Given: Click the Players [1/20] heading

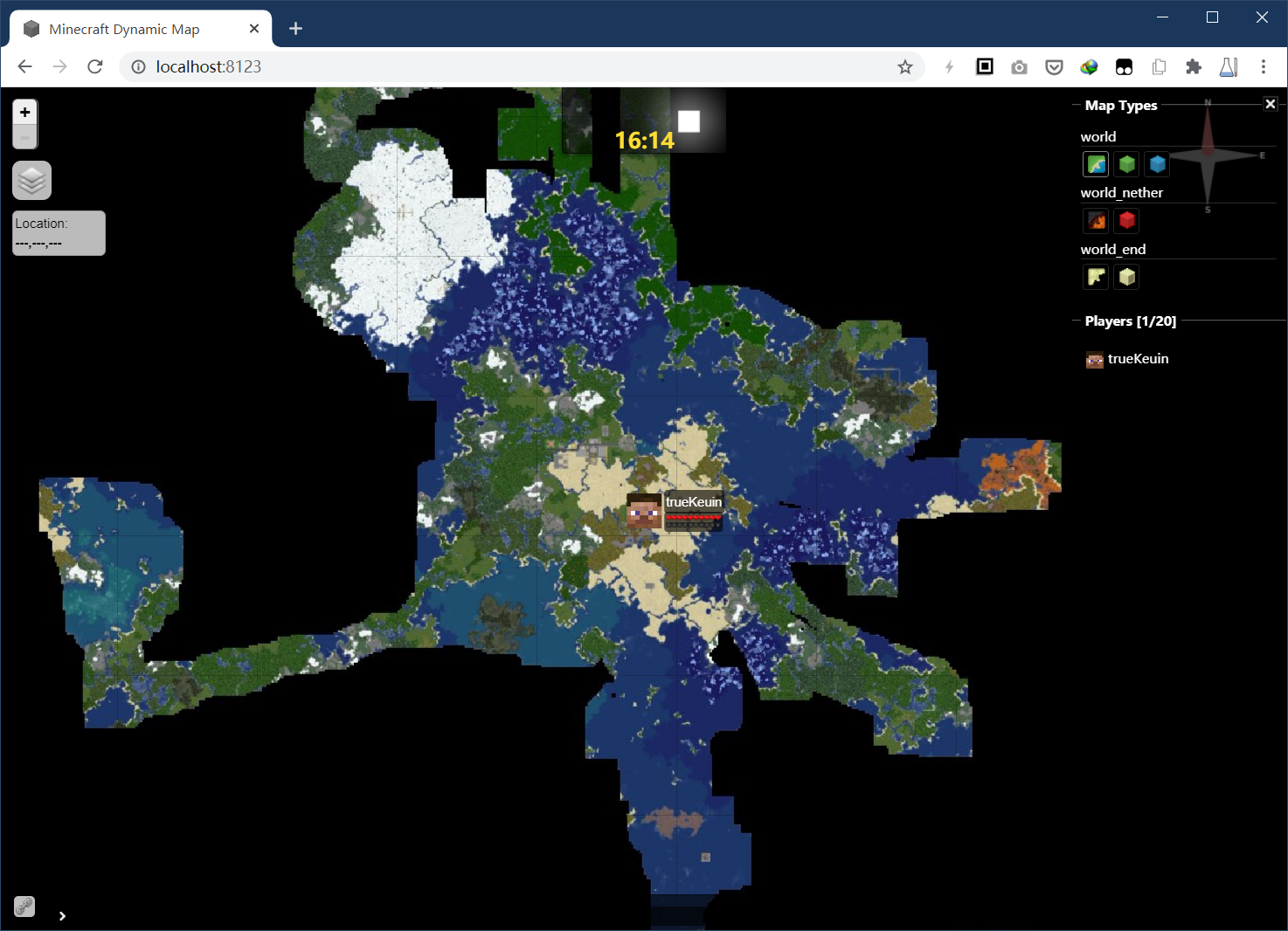Looking at the screenshot, I should [1130, 321].
